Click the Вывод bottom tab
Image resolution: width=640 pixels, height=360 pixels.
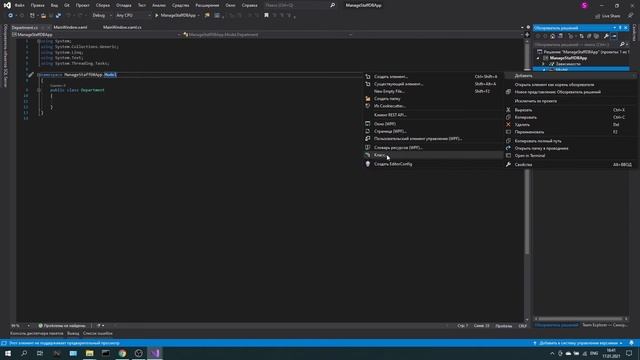73,333
